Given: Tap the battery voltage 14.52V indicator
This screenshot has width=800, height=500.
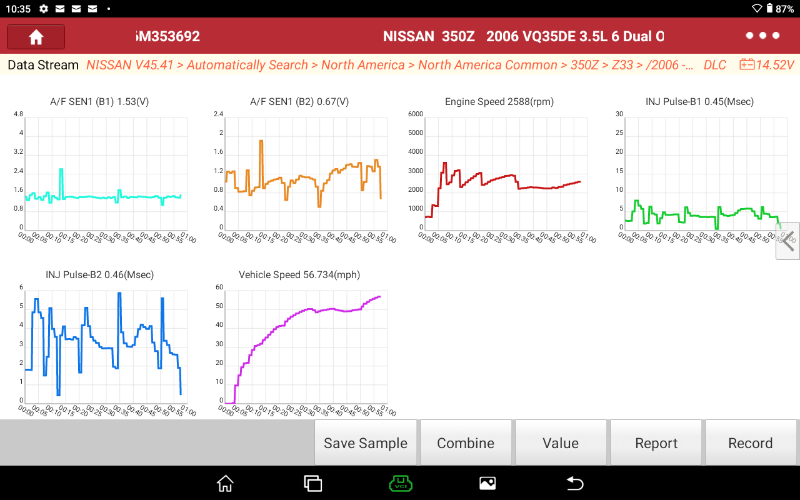Looking at the screenshot, I should 767,65.
